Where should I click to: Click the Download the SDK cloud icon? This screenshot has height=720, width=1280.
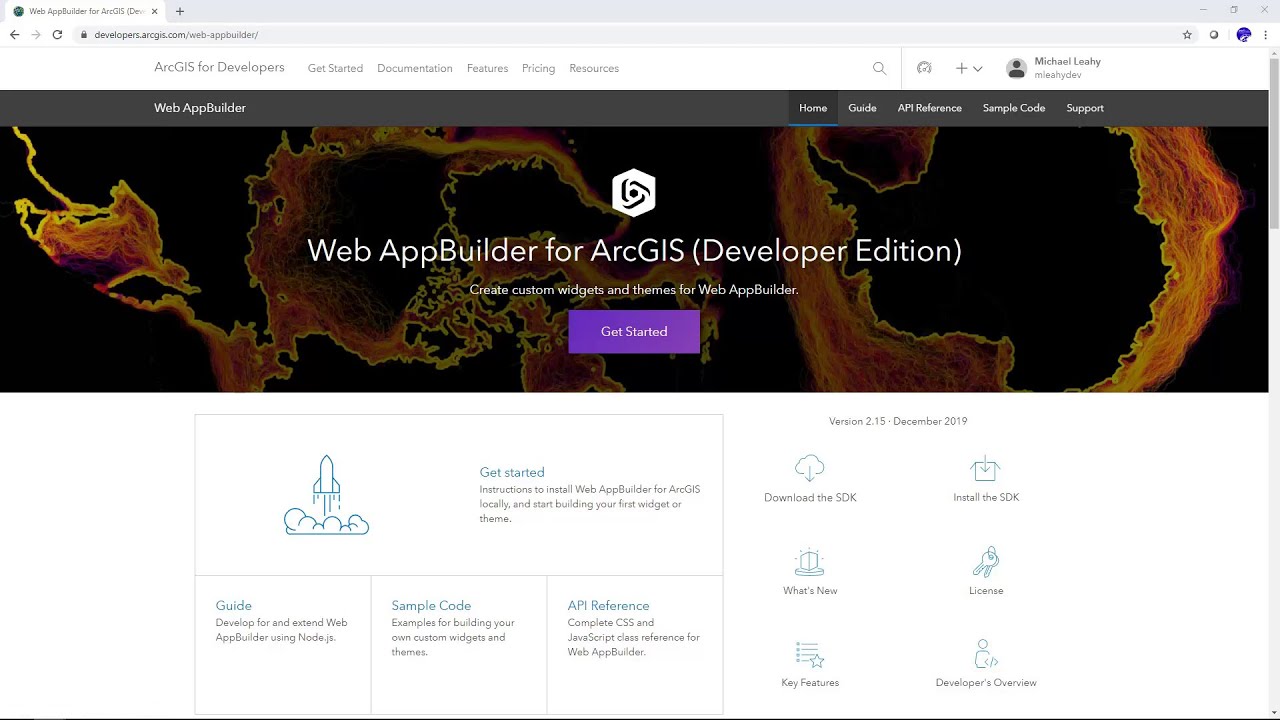tap(810, 468)
